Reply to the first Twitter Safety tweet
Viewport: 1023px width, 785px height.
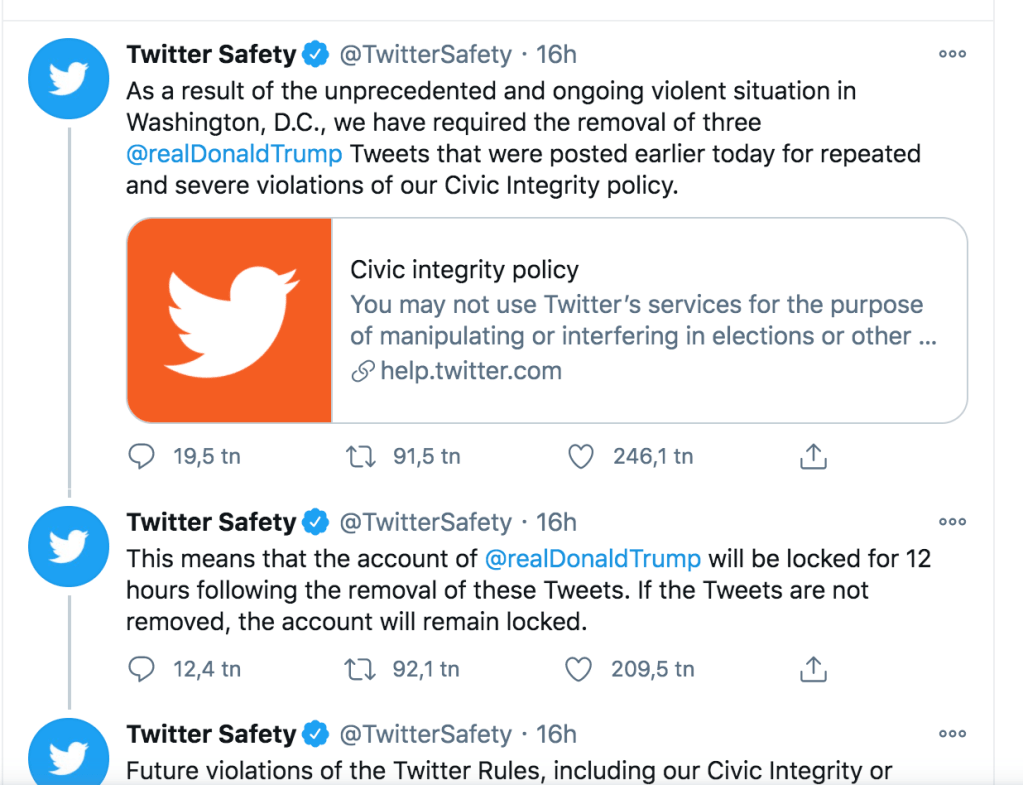pos(144,457)
